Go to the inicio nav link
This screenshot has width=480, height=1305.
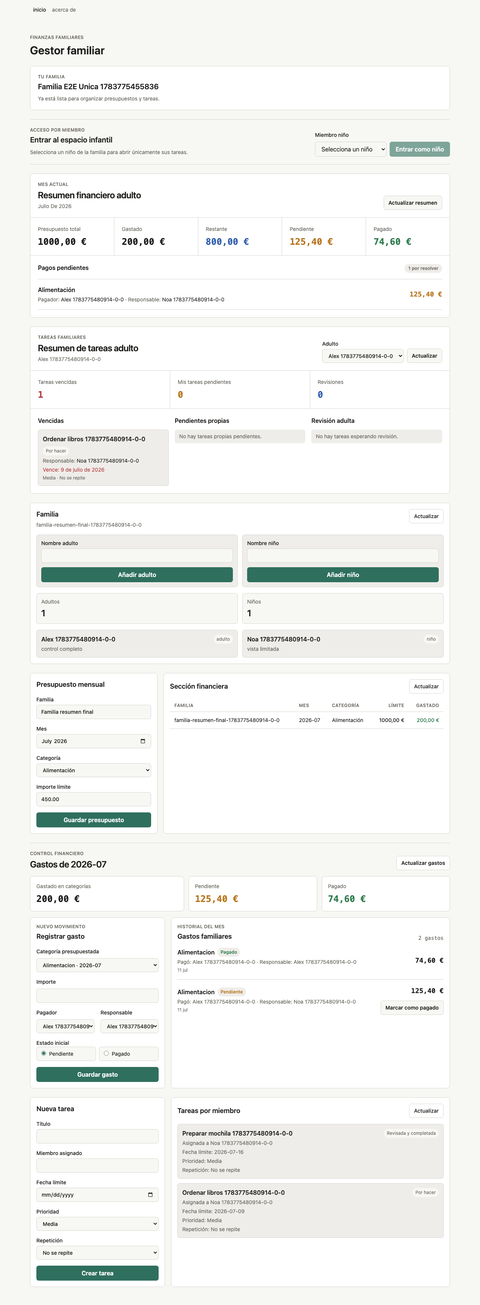39,9
